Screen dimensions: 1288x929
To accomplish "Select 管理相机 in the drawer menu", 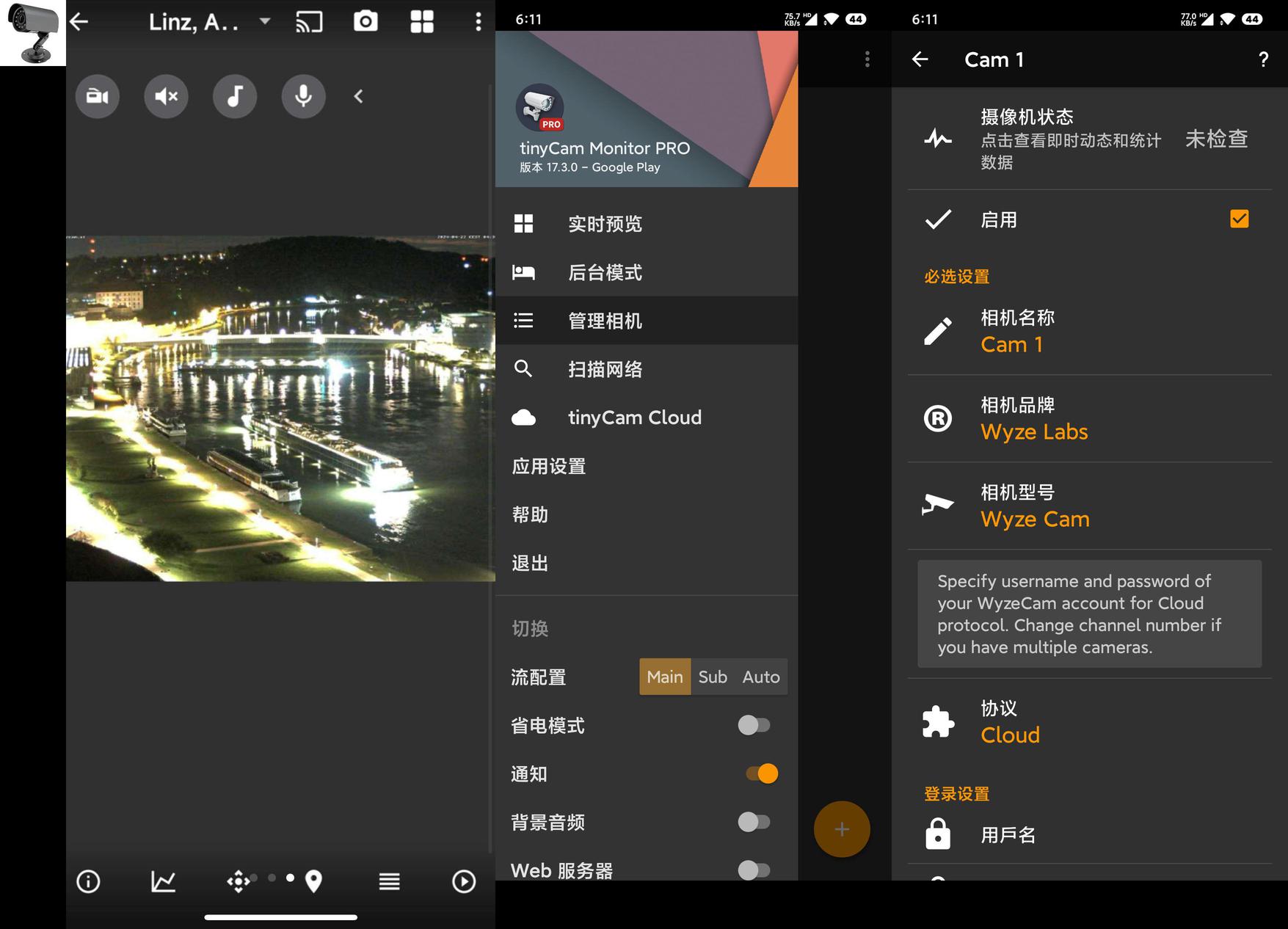I will (647, 321).
